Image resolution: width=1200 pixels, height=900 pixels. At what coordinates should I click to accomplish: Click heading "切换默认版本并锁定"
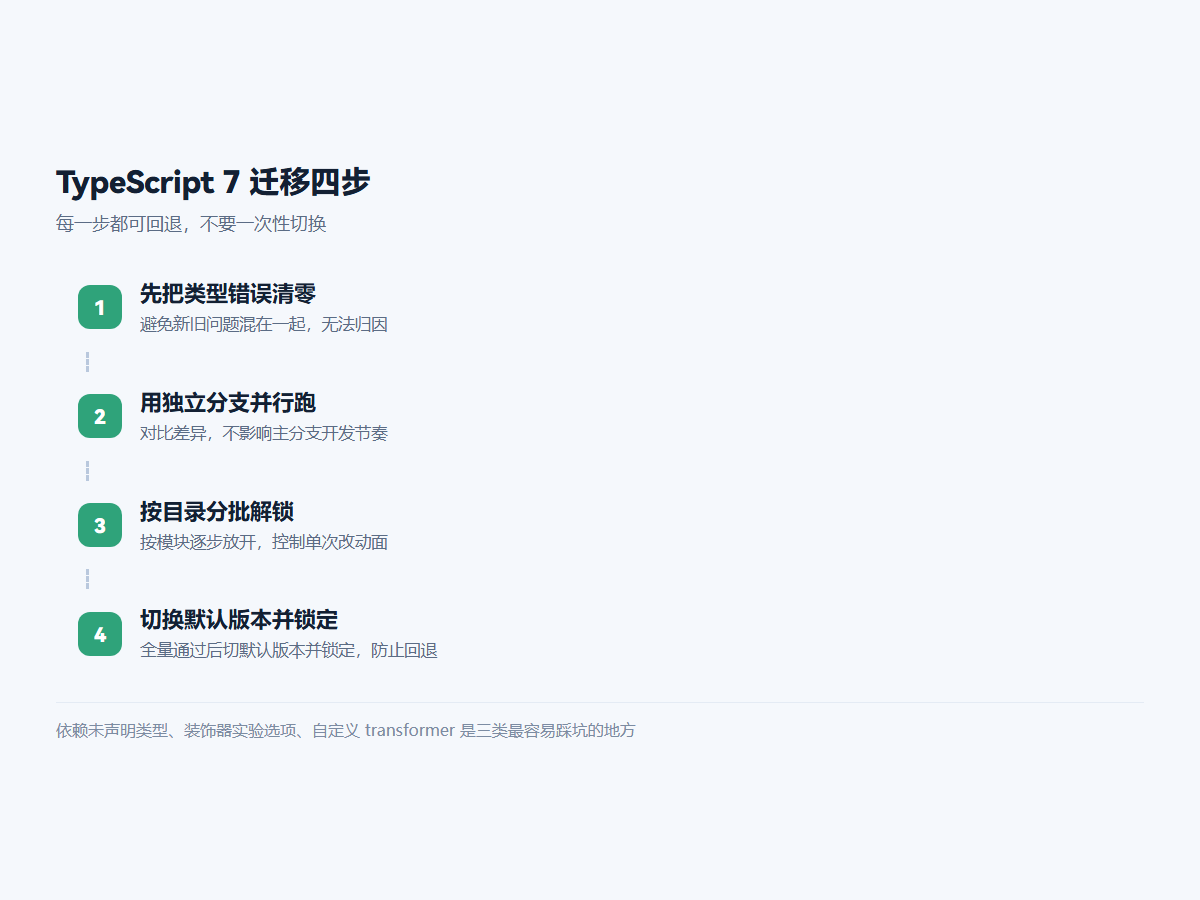click(239, 619)
